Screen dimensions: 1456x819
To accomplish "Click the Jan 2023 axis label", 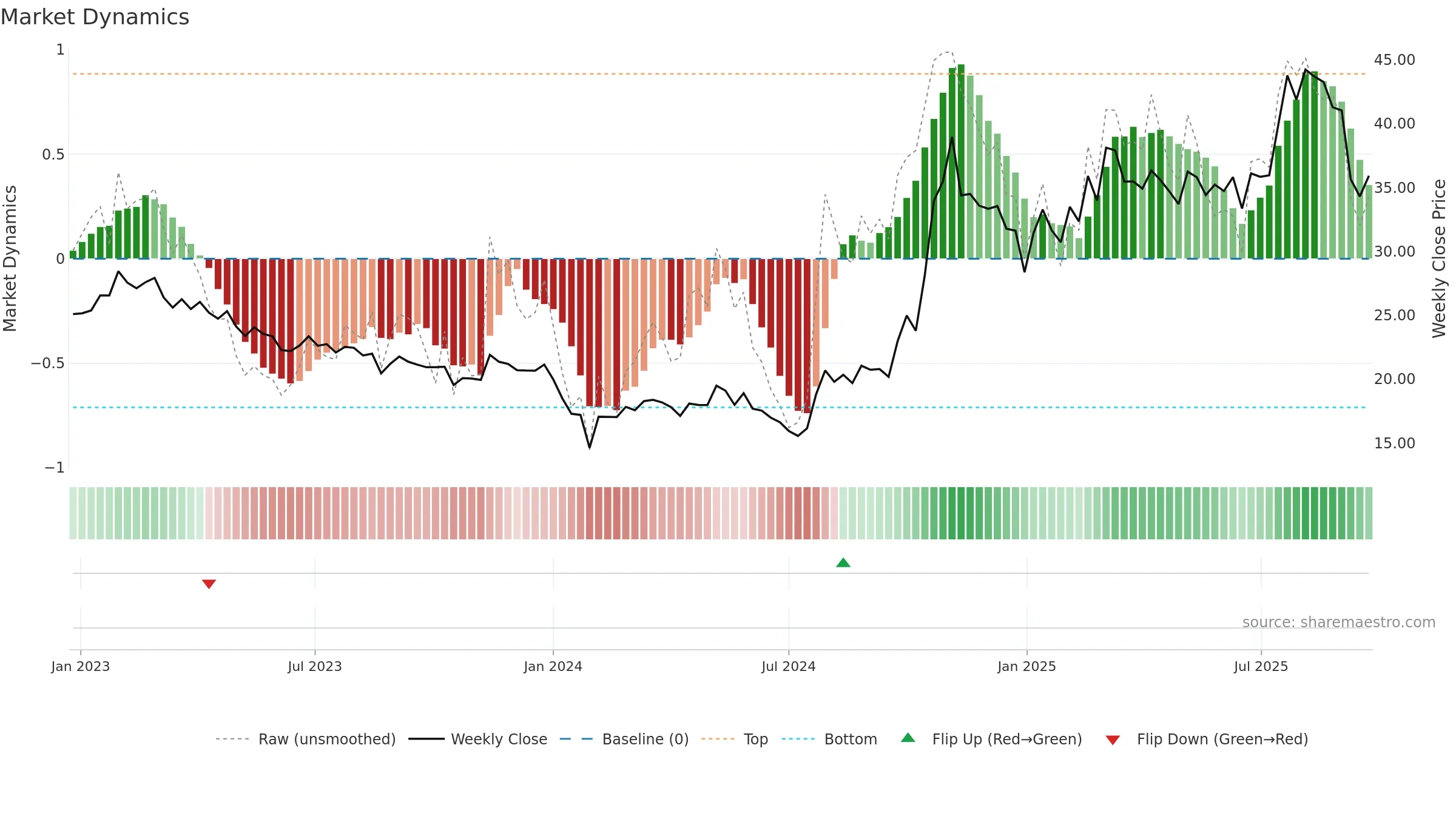I will coord(81,666).
